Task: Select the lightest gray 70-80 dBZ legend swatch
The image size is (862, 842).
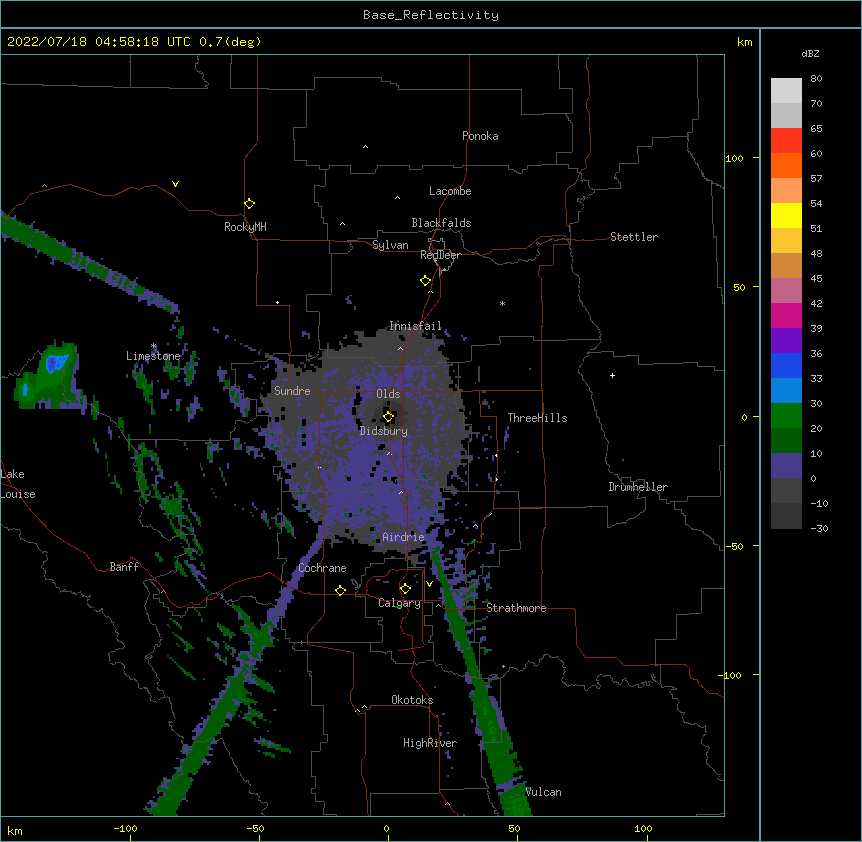Action: [x=786, y=90]
